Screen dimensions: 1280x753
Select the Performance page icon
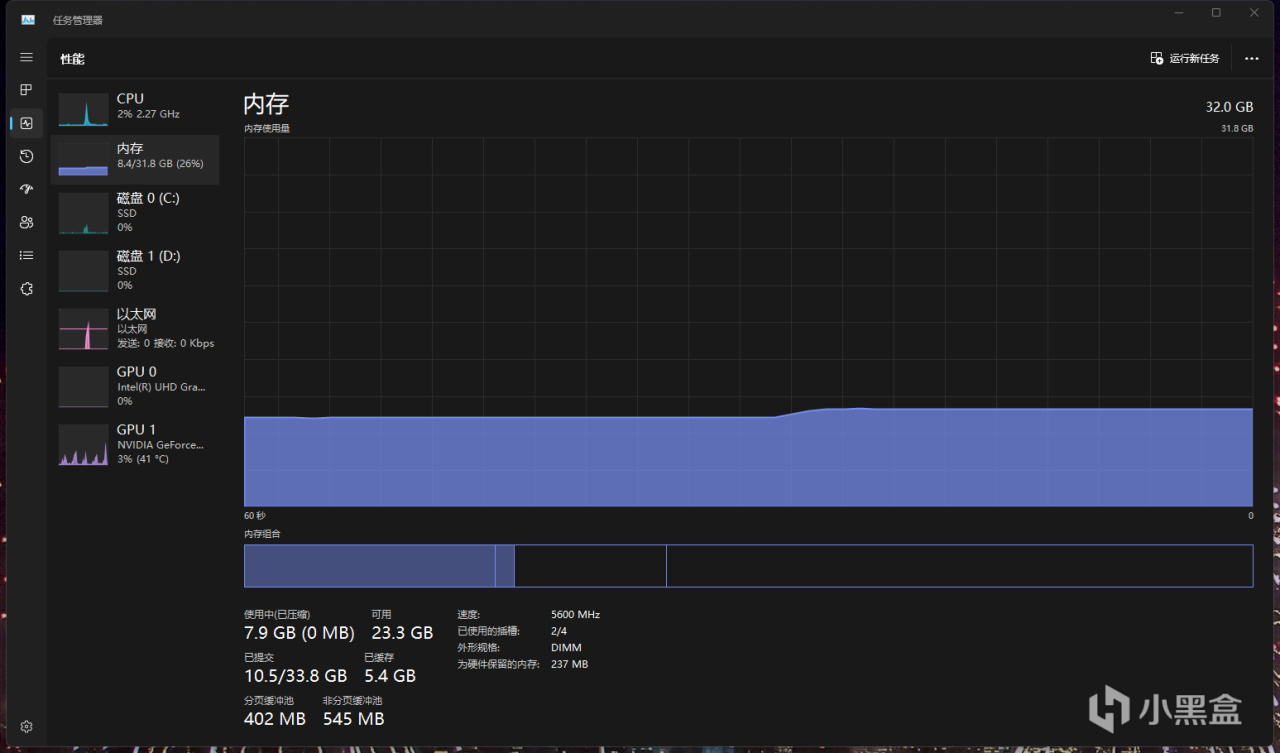(27, 123)
